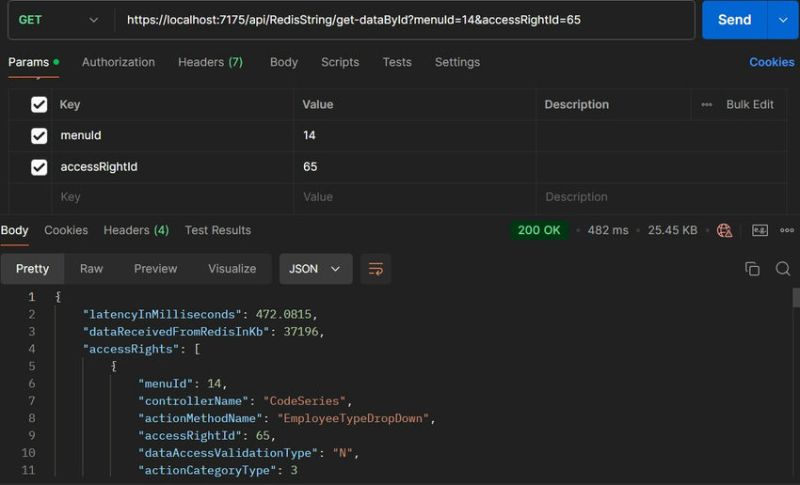800x485 pixels.
Task: Switch to the Authorization tab
Action: click(118, 62)
